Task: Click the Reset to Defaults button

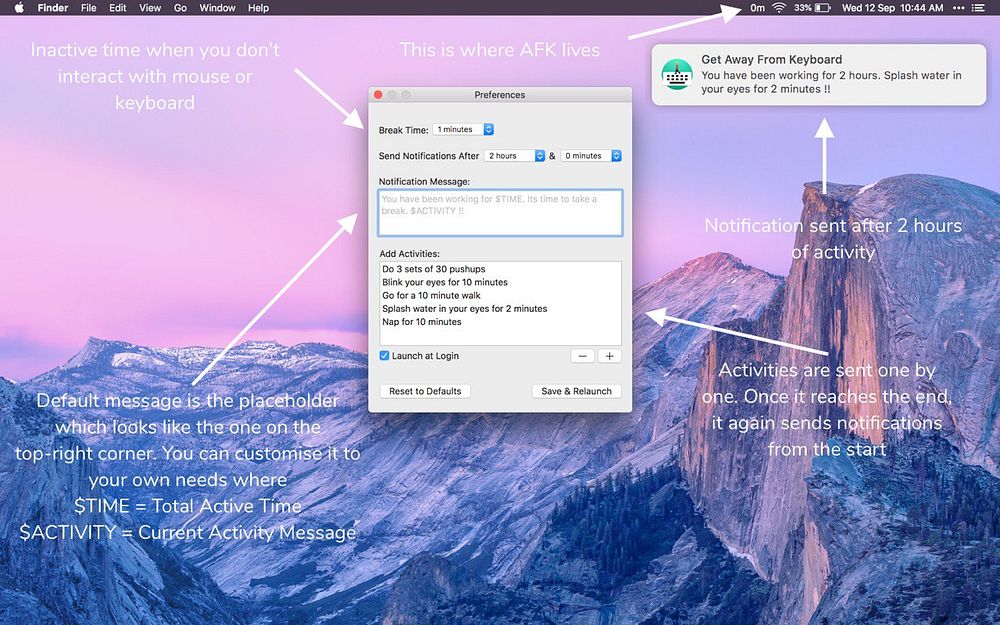Action: click(425, 391)
